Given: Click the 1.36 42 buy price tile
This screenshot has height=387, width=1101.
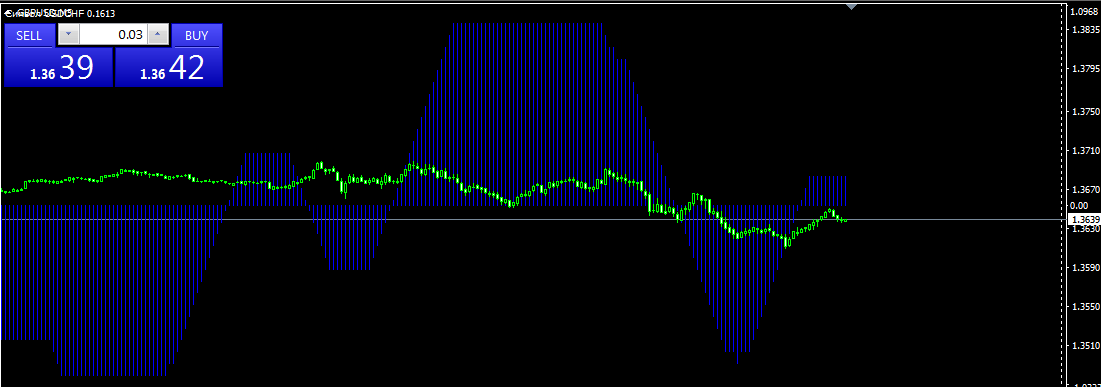Looking at the screenshot, I should (x=169, y=67).
